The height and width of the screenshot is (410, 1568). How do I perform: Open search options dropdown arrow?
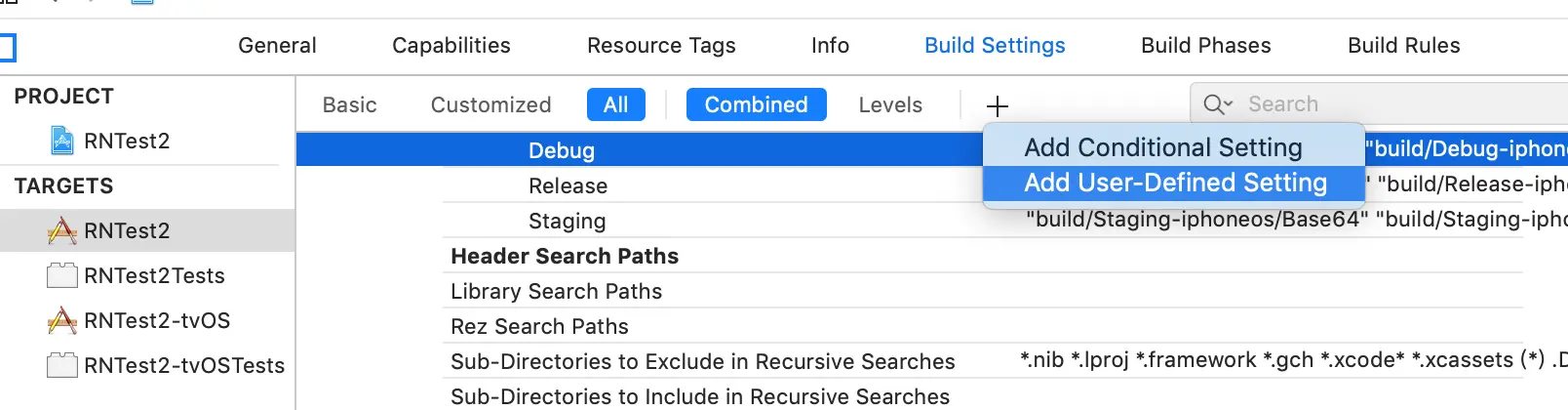[x=1229, y=104]
